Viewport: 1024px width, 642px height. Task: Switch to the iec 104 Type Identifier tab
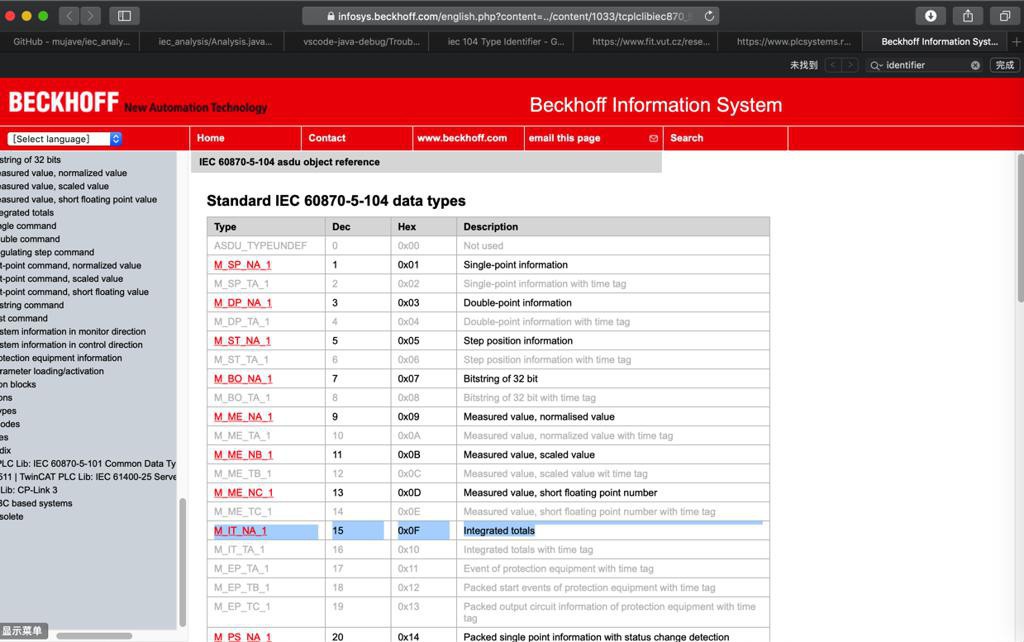505,41
